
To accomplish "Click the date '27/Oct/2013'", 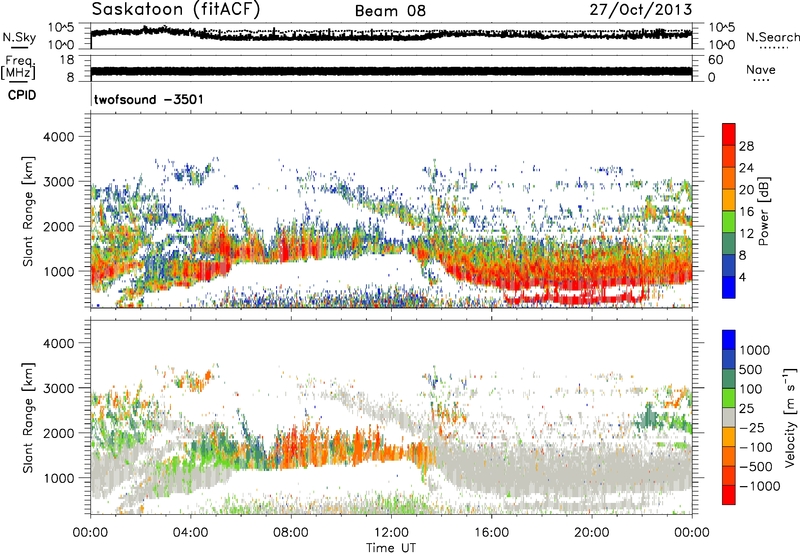I will (641, 10).
